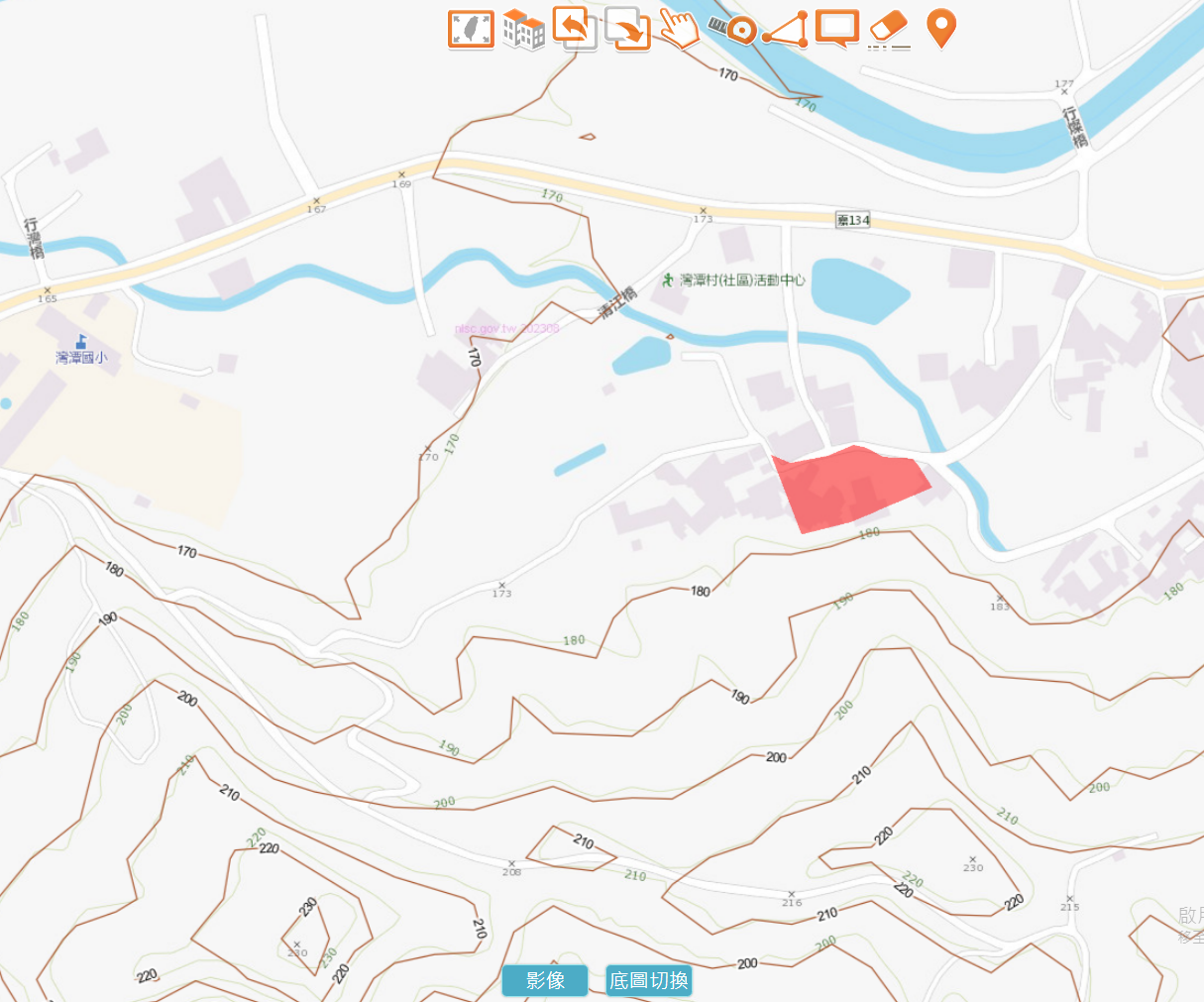Click the 灣潭村(社區)活動中心 map label
Viewport: 1204px width, 1002px height.
[x=743, y=280]
